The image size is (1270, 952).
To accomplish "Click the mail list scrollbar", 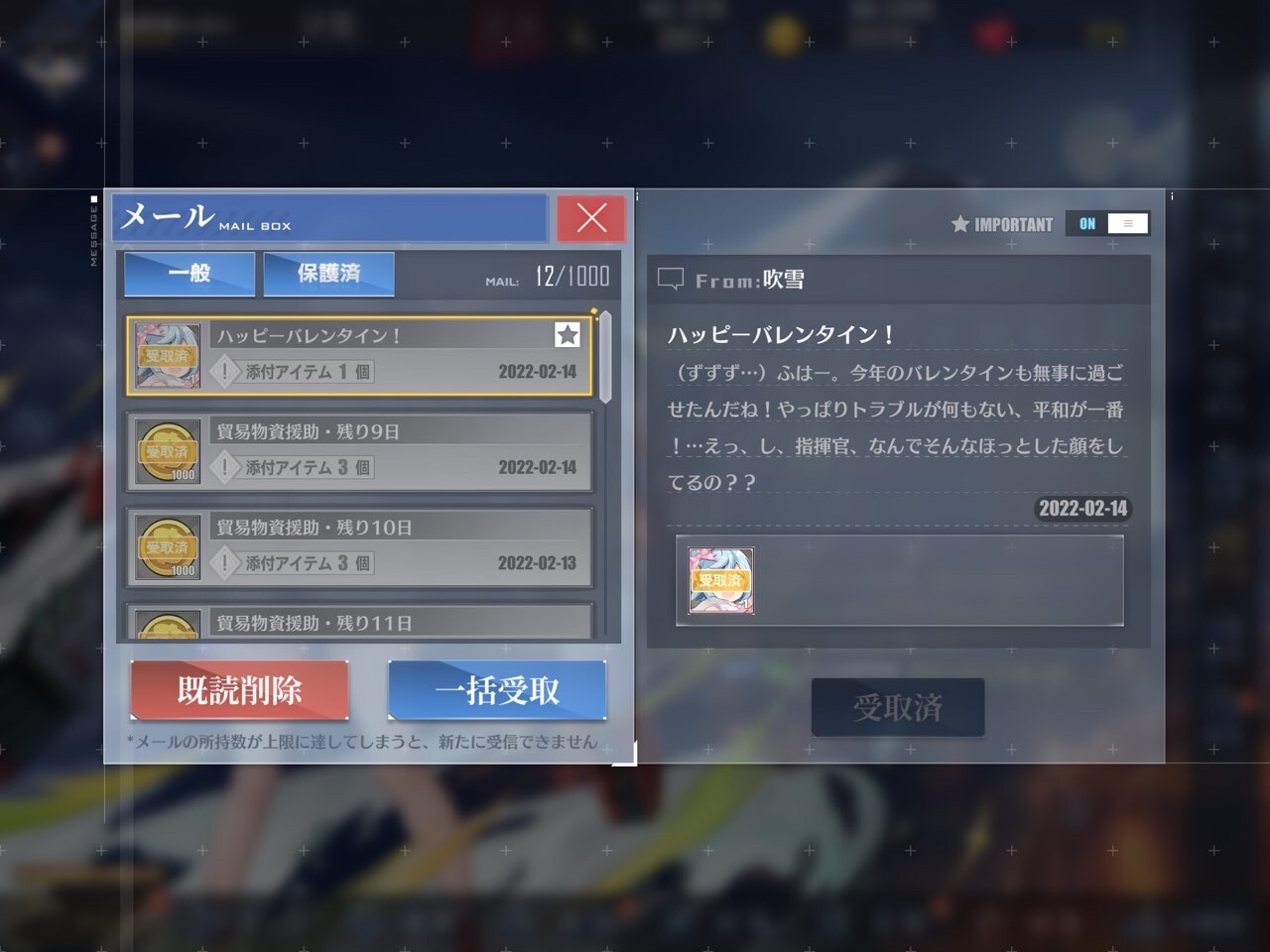I will point(605,357).
